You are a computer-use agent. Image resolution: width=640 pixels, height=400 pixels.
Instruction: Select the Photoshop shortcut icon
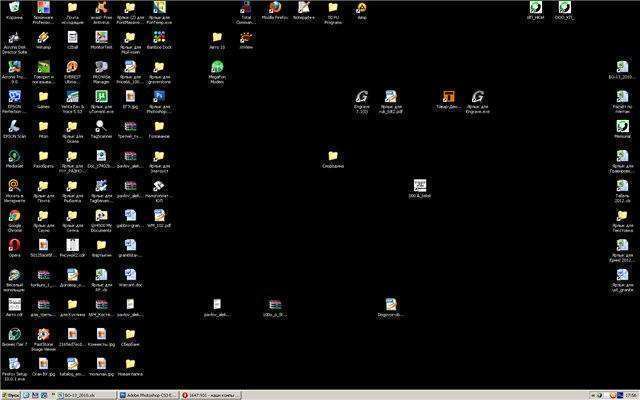(x=159, y=102)
